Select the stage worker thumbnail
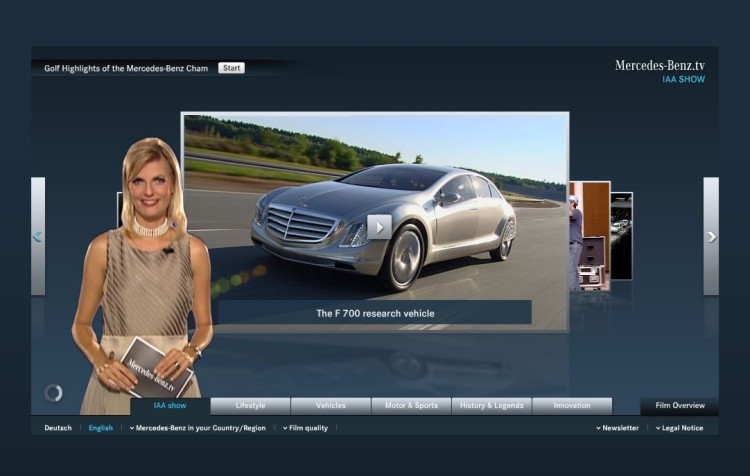Image resolution: width=750 pixels, height=476 pixels. 589,236
